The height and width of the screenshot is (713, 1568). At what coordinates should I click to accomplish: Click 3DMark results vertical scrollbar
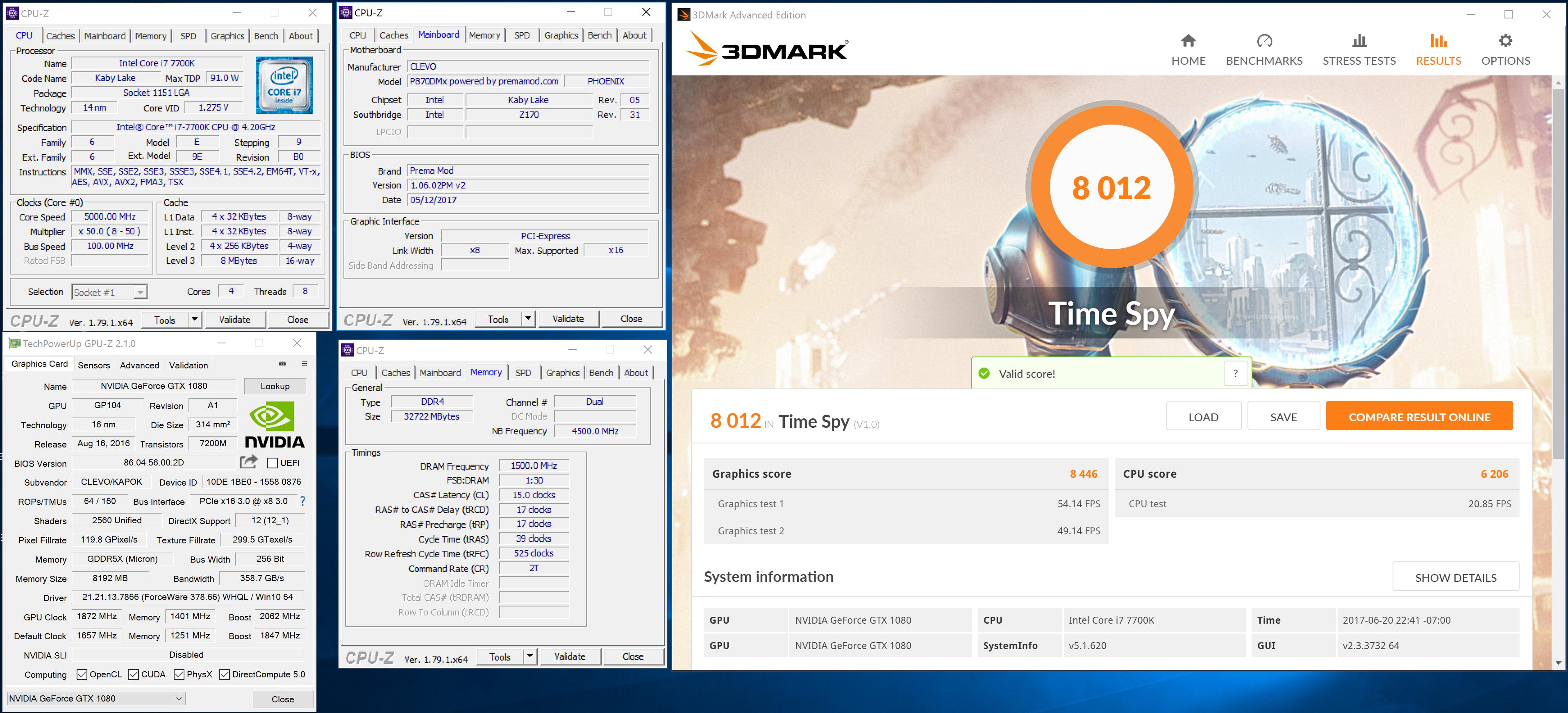pyautogui.click(x=1558, y=274)
